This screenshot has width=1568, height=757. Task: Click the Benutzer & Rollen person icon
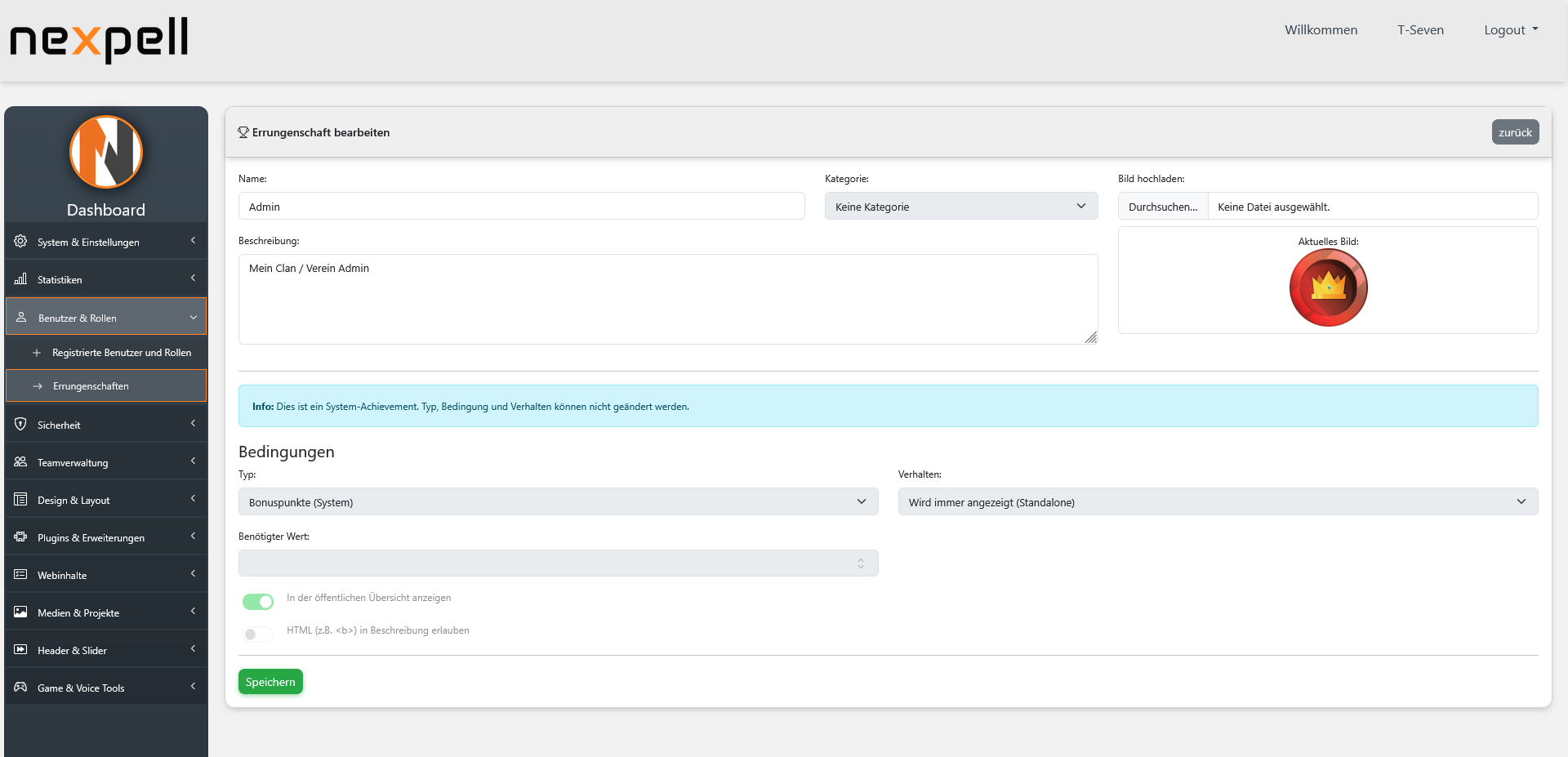pyautogui.click(x=20, y=318)
